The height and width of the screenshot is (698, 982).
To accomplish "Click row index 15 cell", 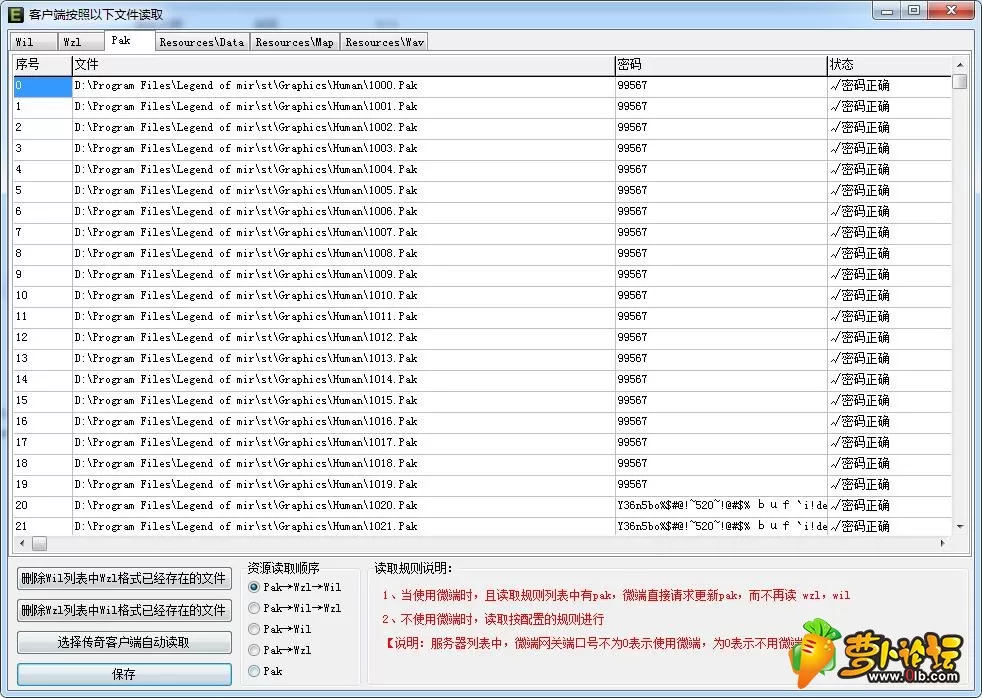I will 43,400.
